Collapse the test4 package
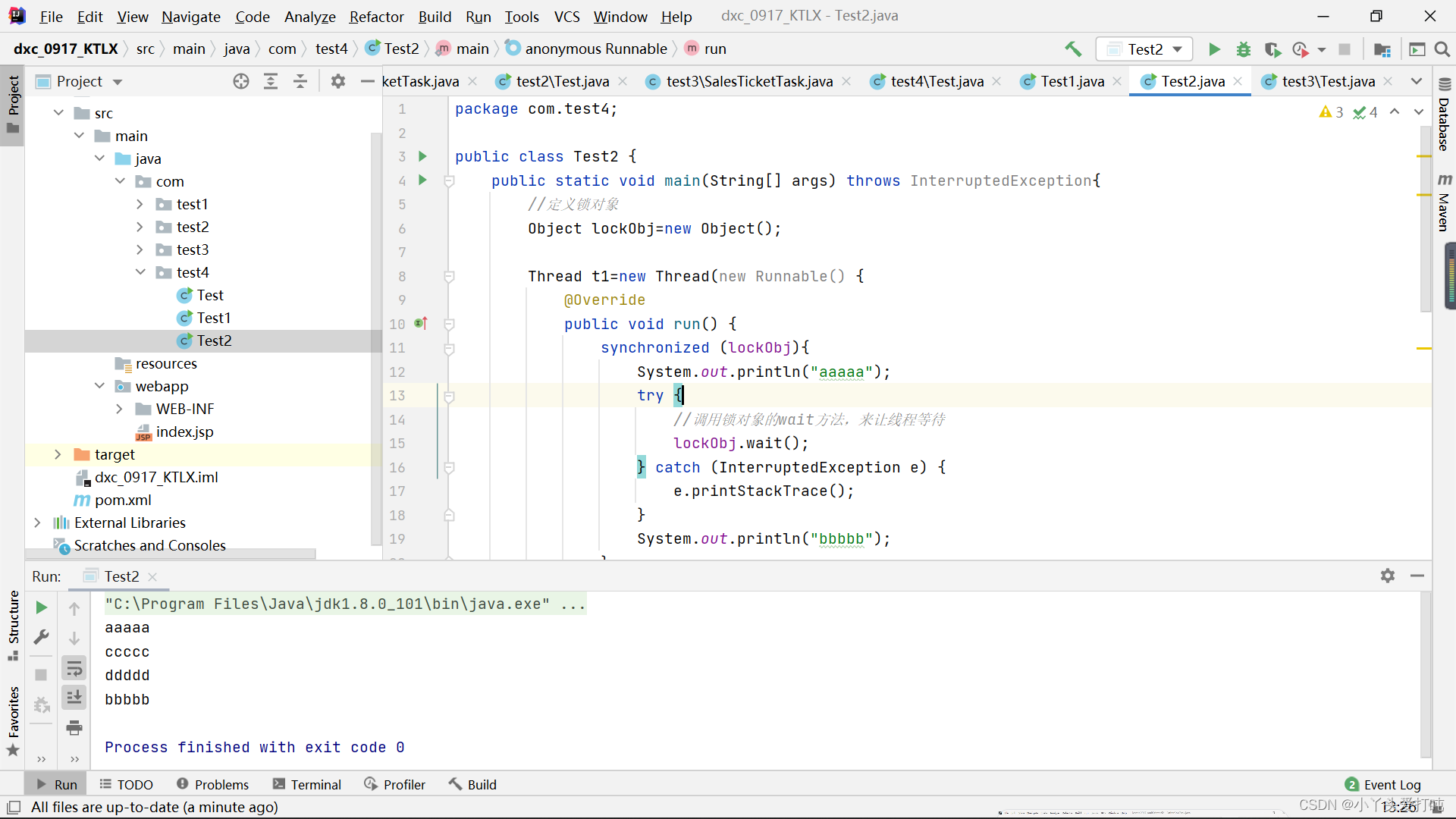 click(x=140, y=272)
